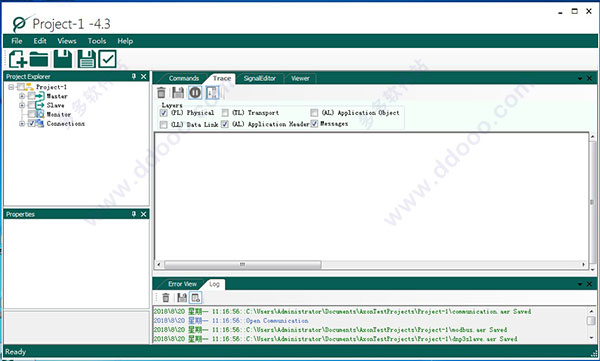Open the Help menu

pos(125,41)
